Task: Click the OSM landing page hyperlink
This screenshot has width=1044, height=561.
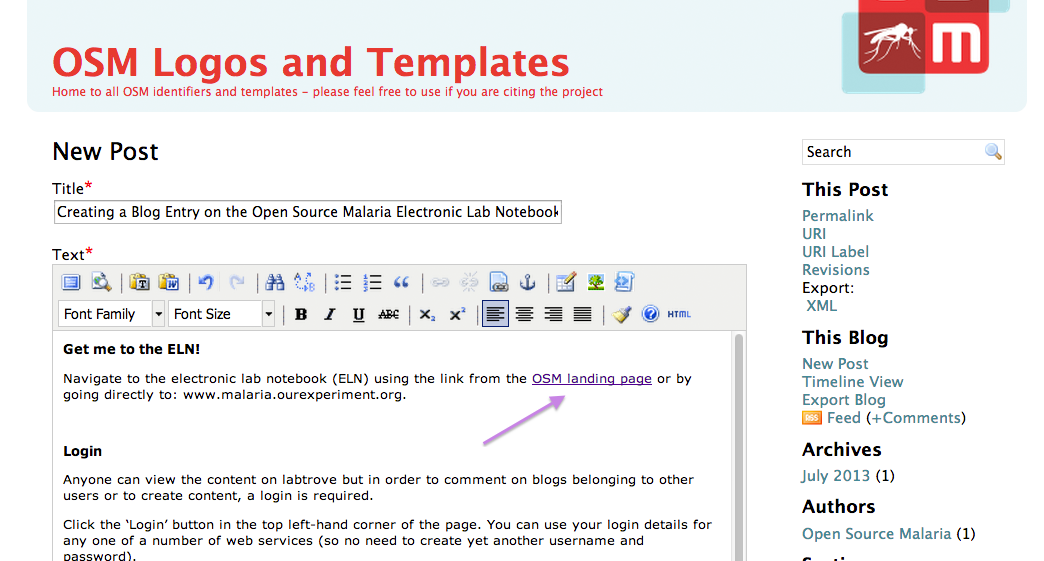Action: (x=591, y=379)
